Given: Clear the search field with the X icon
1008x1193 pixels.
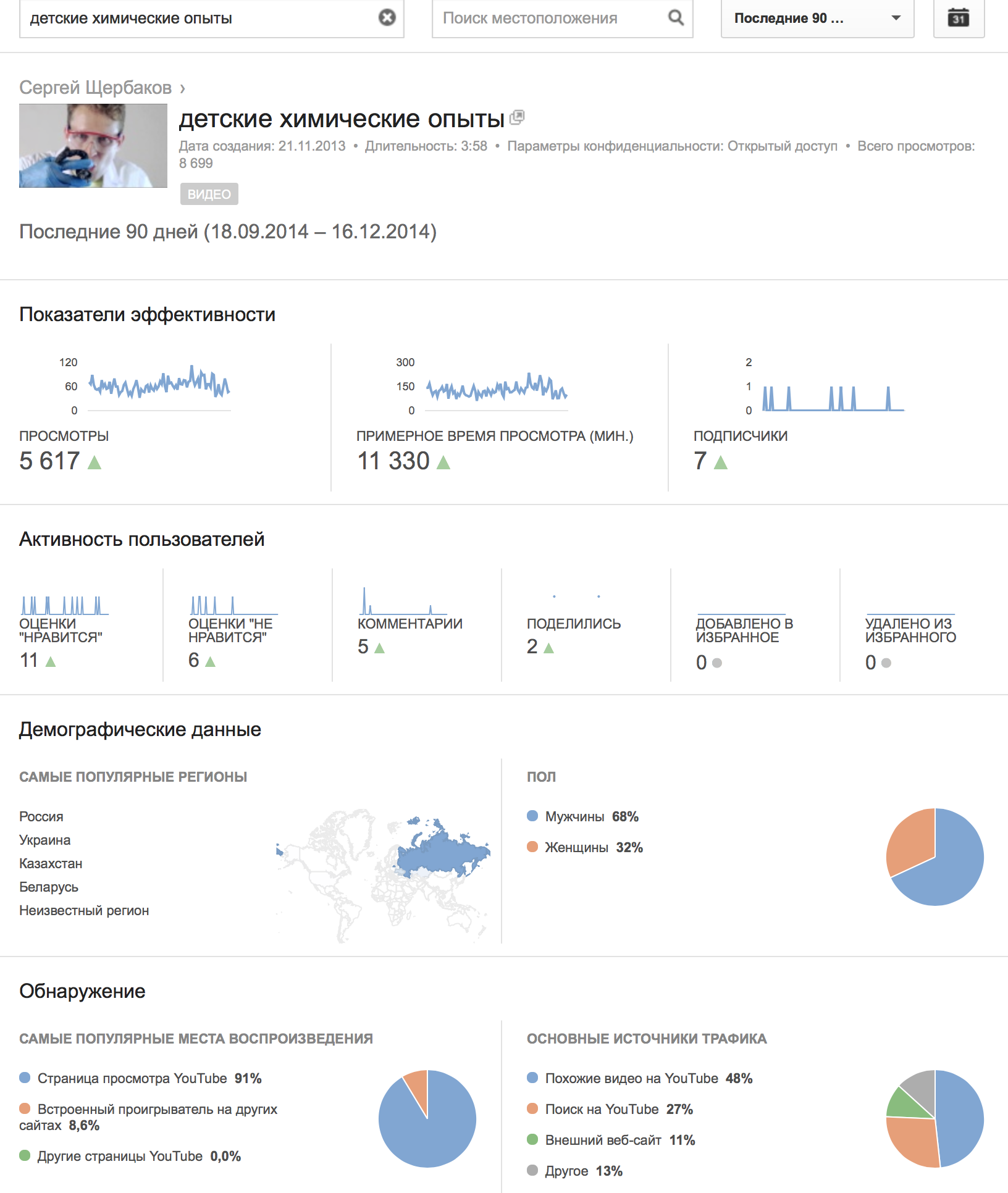Looking at the screenshot, I should 387,17.
